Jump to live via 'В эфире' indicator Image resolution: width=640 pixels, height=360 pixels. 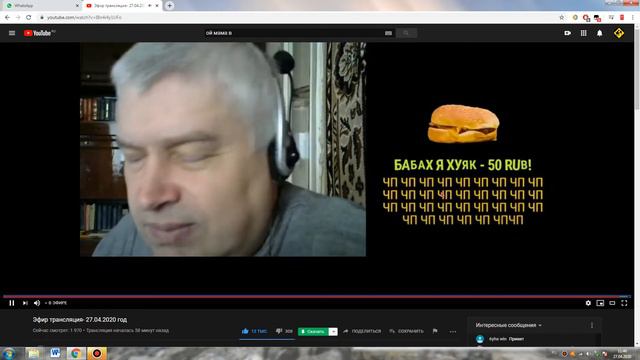pyautogui.click(x=56, y=303)
